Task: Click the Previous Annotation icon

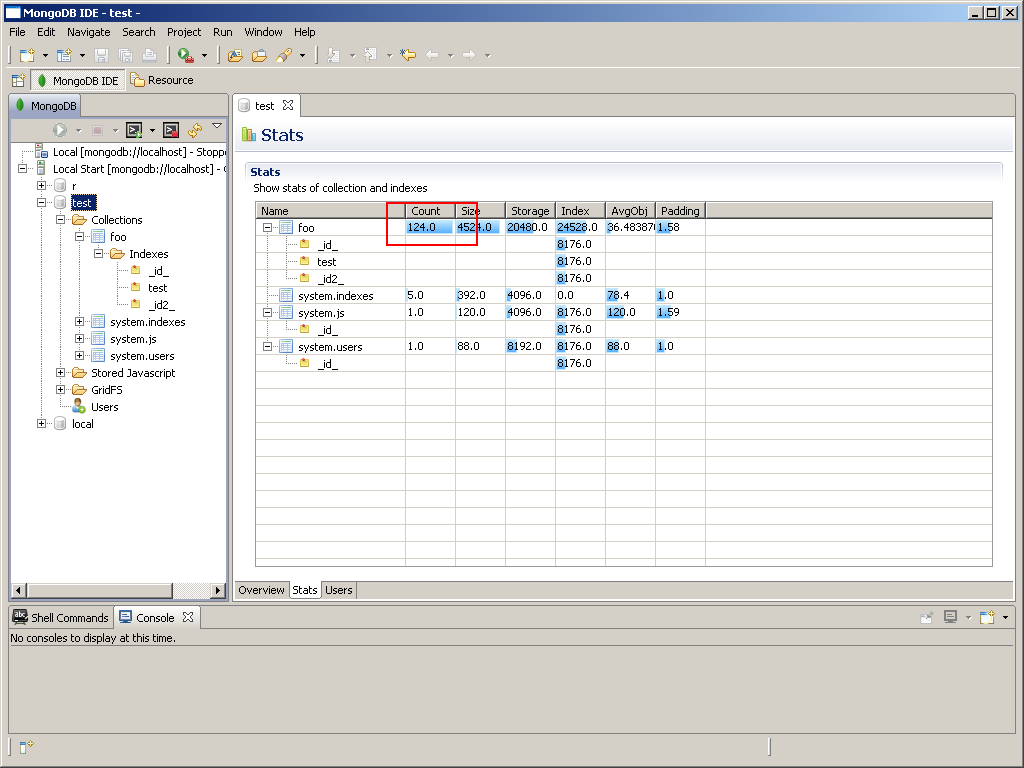Action: pos(370,56)
